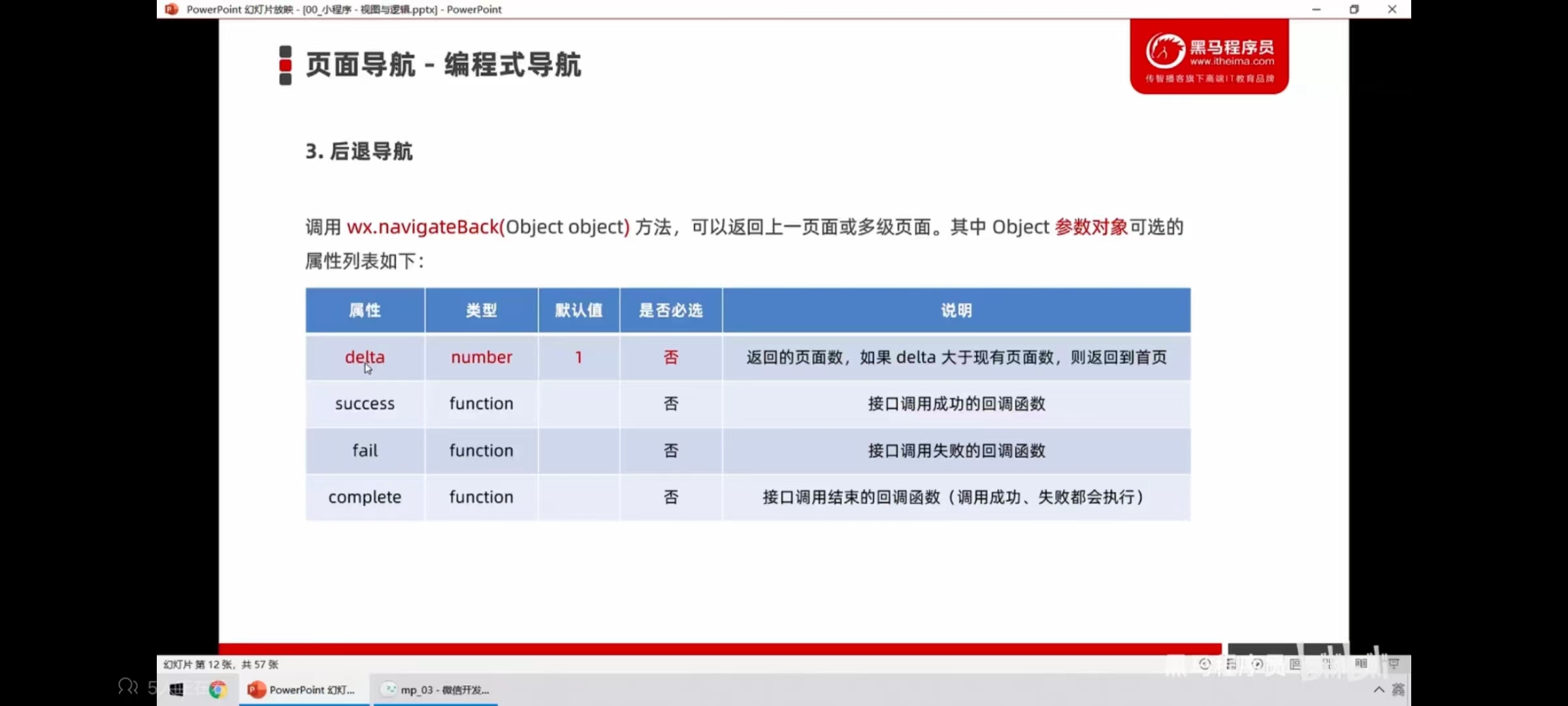Click the delta cell in the table
The width and height of the screenshot is (1568, 706).
click(x=365, y=357)
